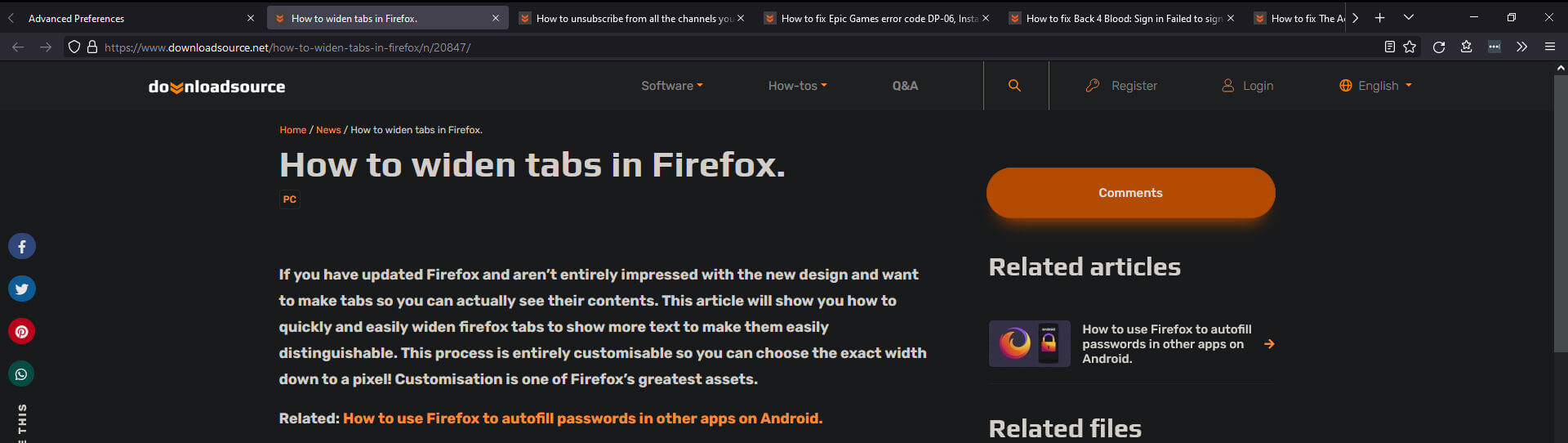Open 'How to use Firefox to autofill' article title
Image resolution: width=1568 pixels, height=443 pixels.
[x=1167, y=344]
